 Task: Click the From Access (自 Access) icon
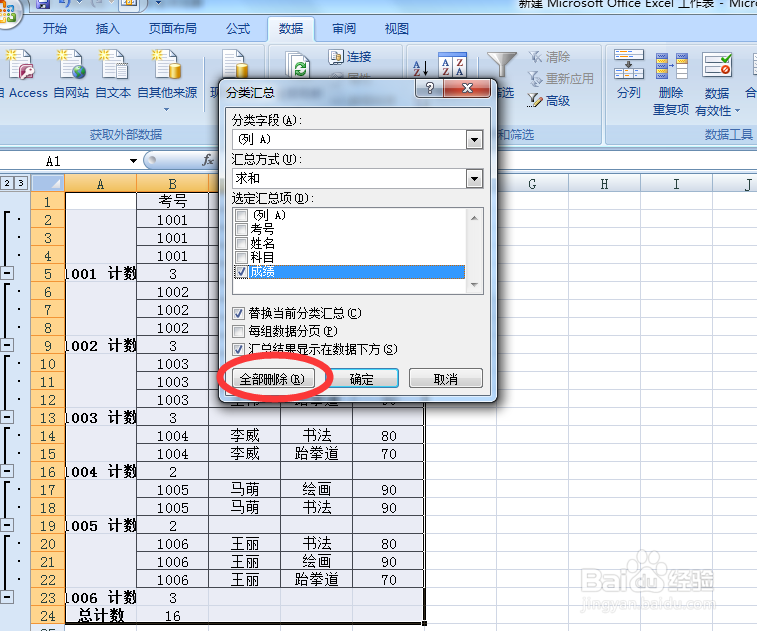pos(21,65)
